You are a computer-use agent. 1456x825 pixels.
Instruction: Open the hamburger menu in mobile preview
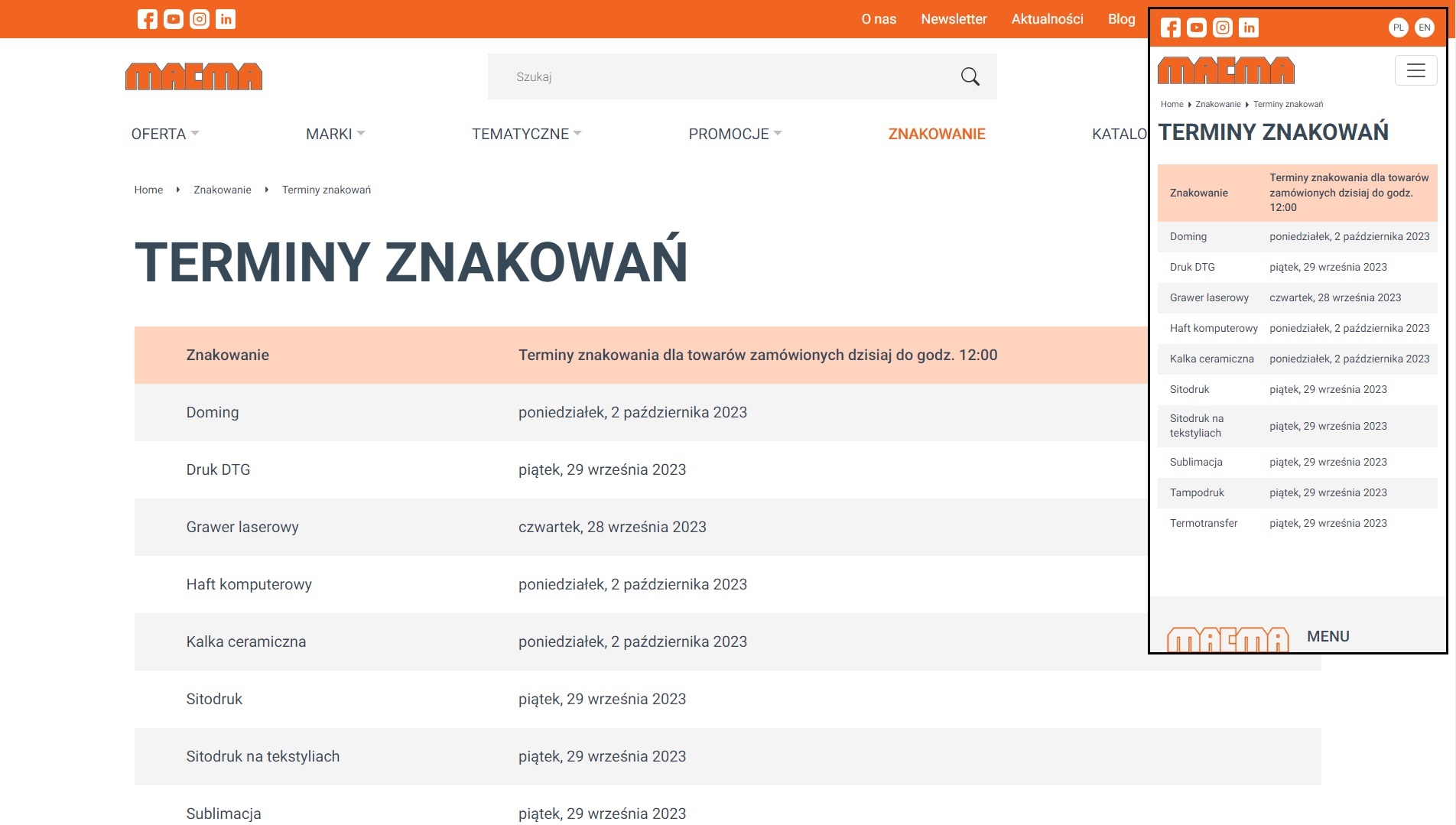(1415, 70)
